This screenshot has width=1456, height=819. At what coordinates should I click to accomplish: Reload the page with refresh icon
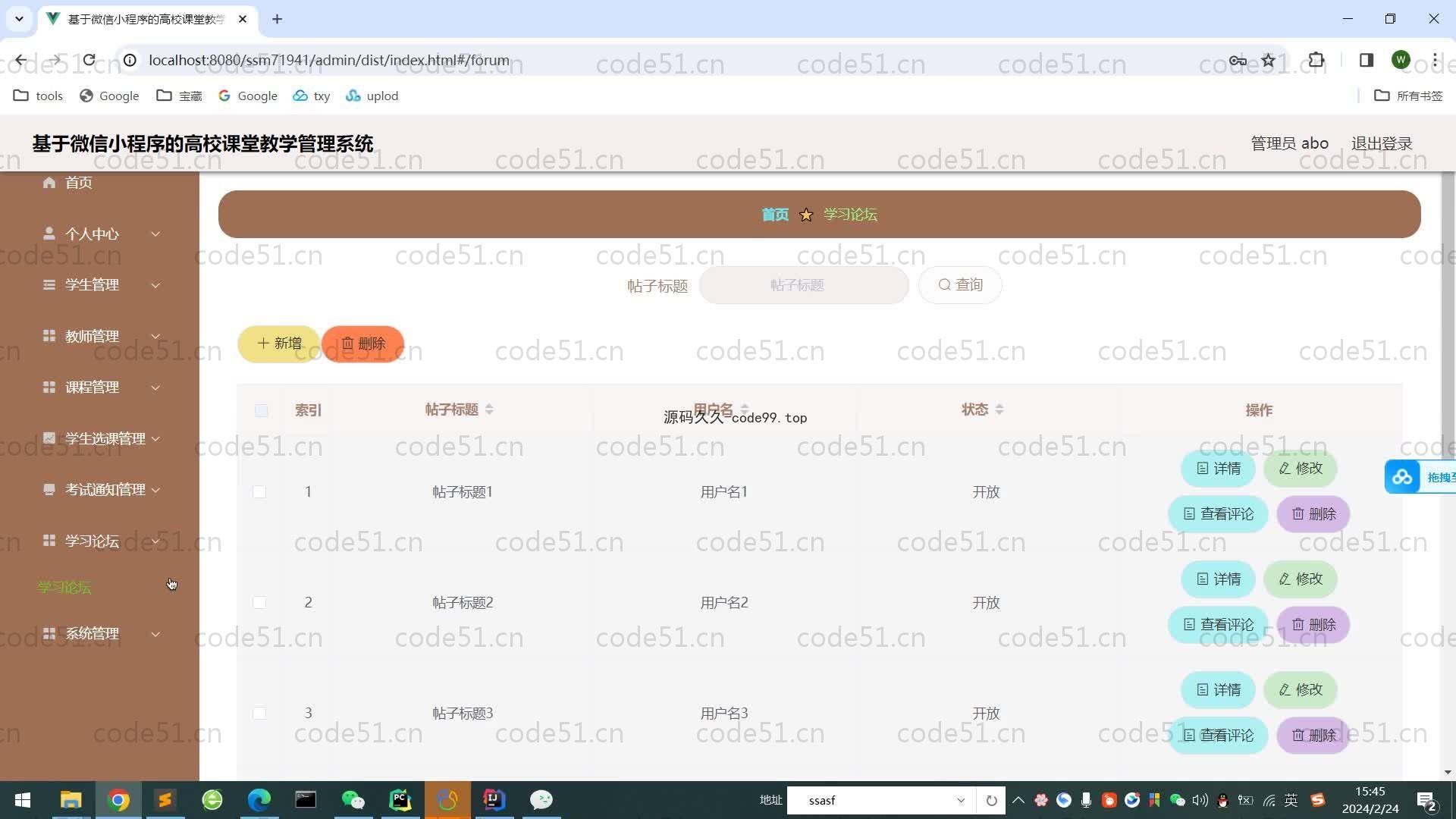click(x=89, y=60)
